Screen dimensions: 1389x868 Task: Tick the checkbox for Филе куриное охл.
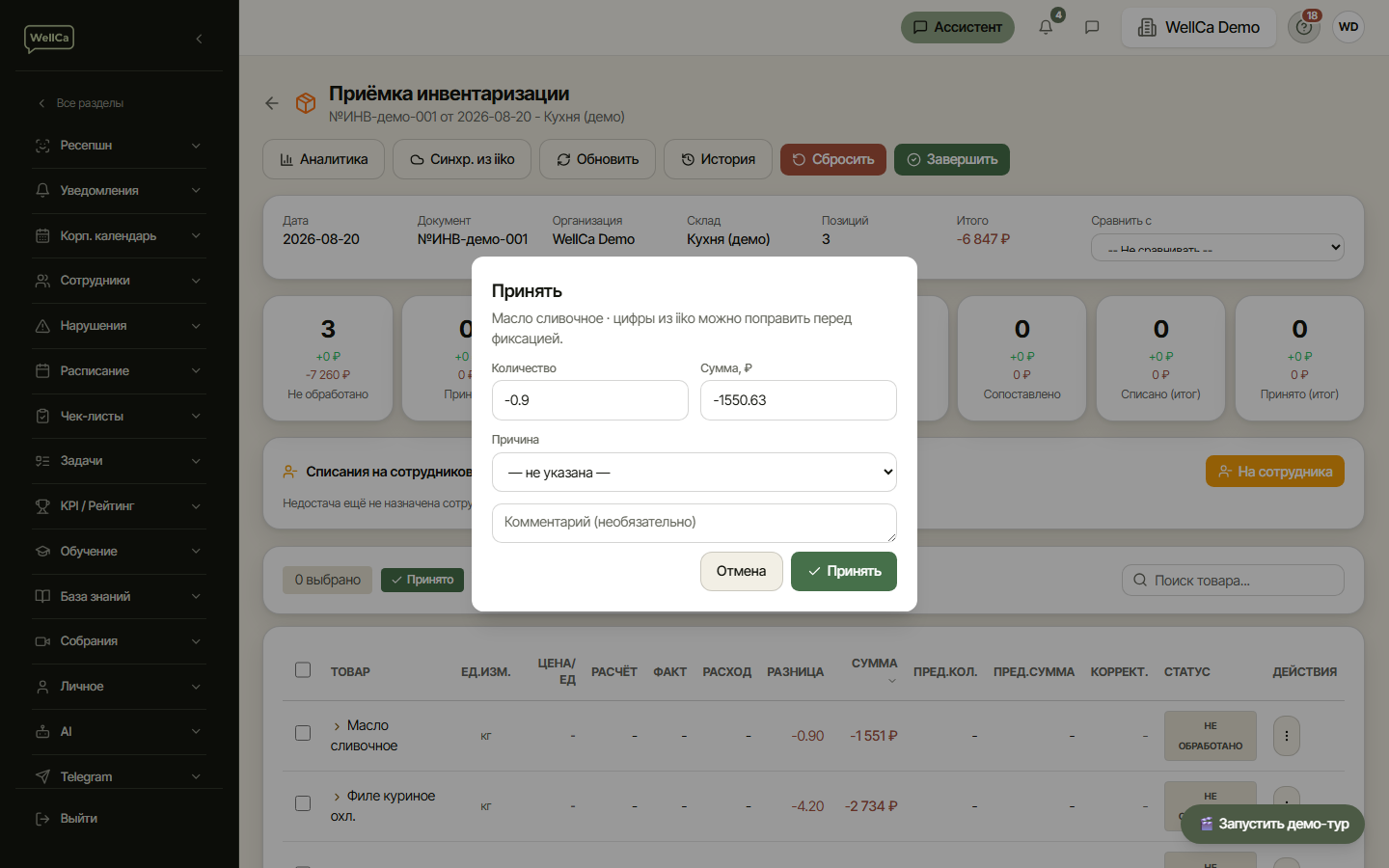pyautogui.click(x=303, y=803)
